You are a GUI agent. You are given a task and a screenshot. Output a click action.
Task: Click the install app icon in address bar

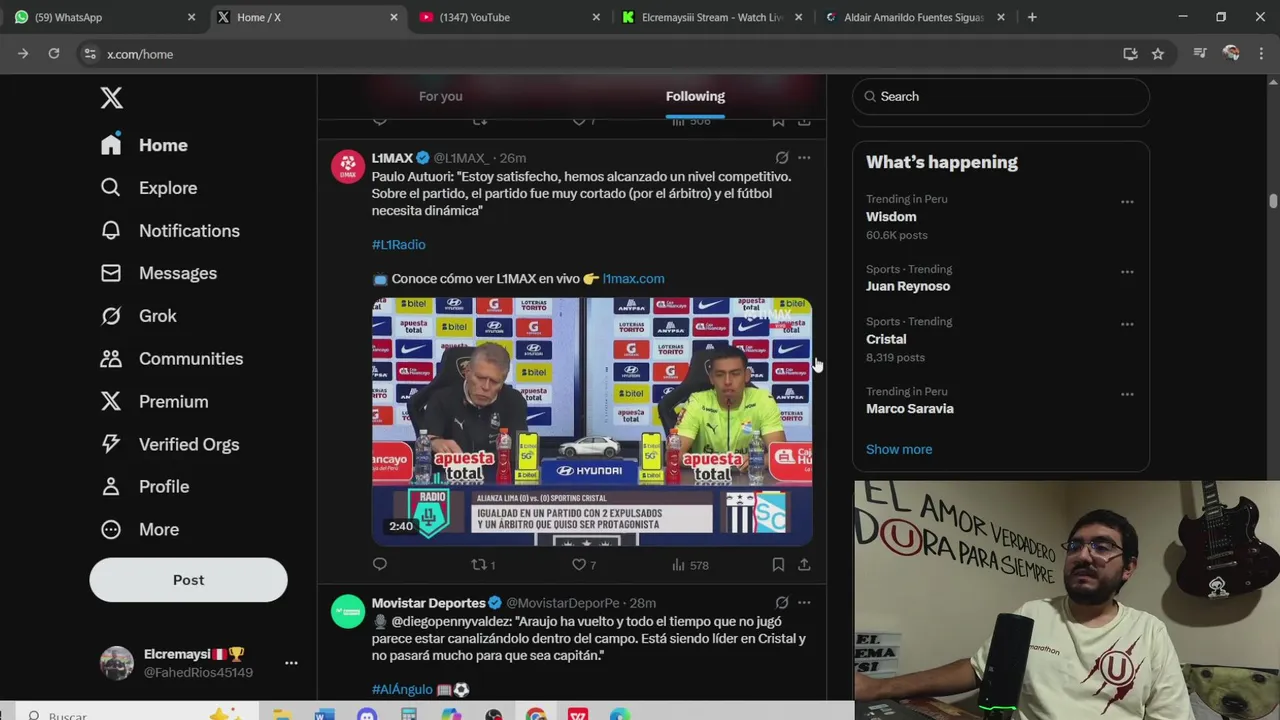click(1130, 54)
